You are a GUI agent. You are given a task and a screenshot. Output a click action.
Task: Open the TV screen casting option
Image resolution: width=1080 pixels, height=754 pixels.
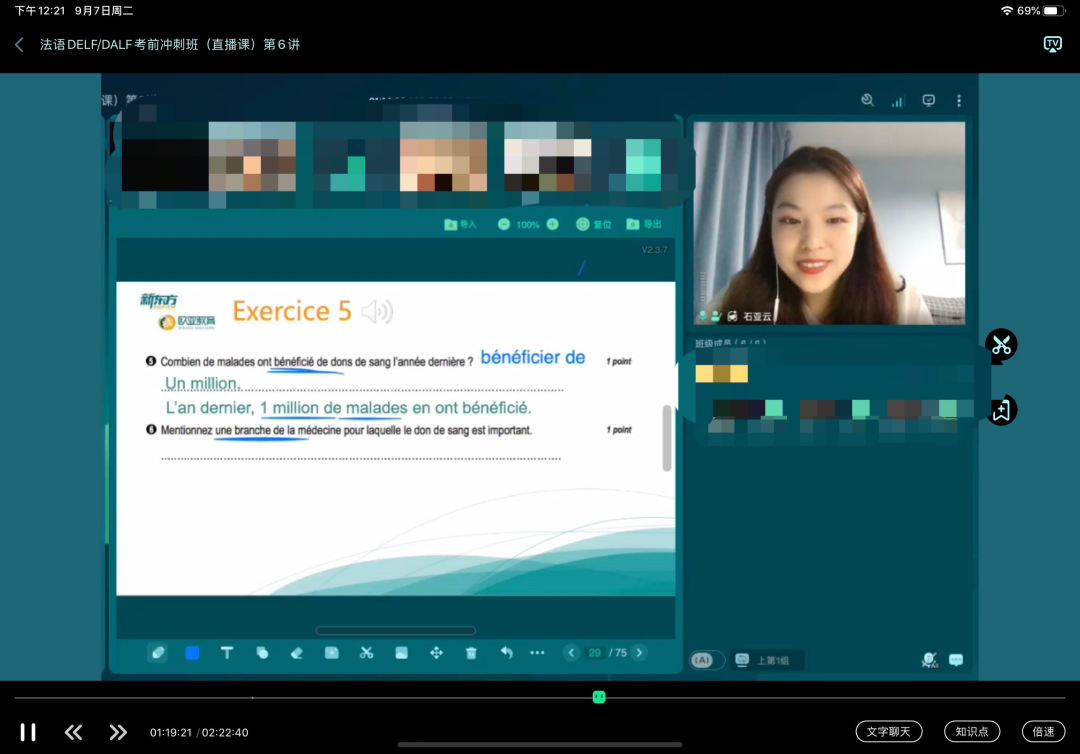(1052, 45)
